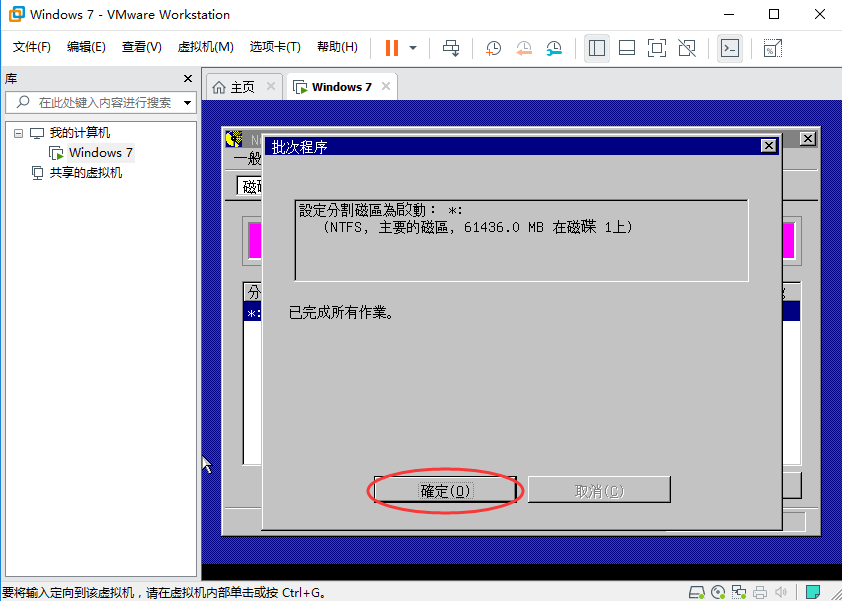Open the snapshot manager icon
Viewport: 842px width, 601px height.
(554, 48)
